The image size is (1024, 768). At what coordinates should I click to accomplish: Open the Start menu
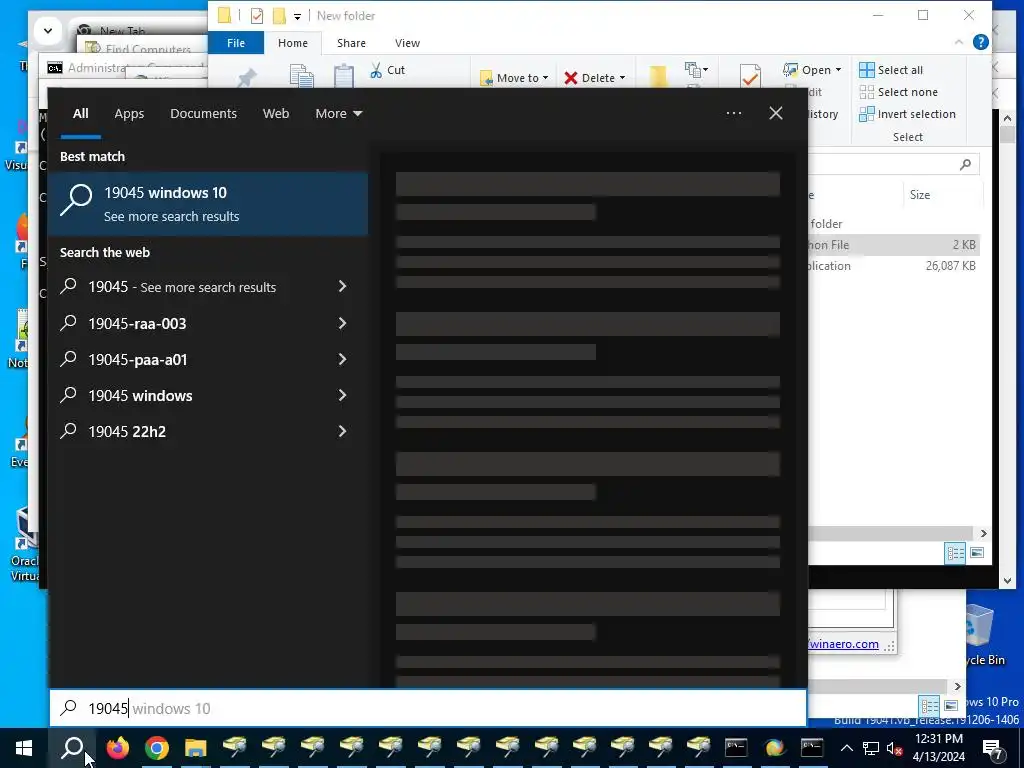[24, 747]
